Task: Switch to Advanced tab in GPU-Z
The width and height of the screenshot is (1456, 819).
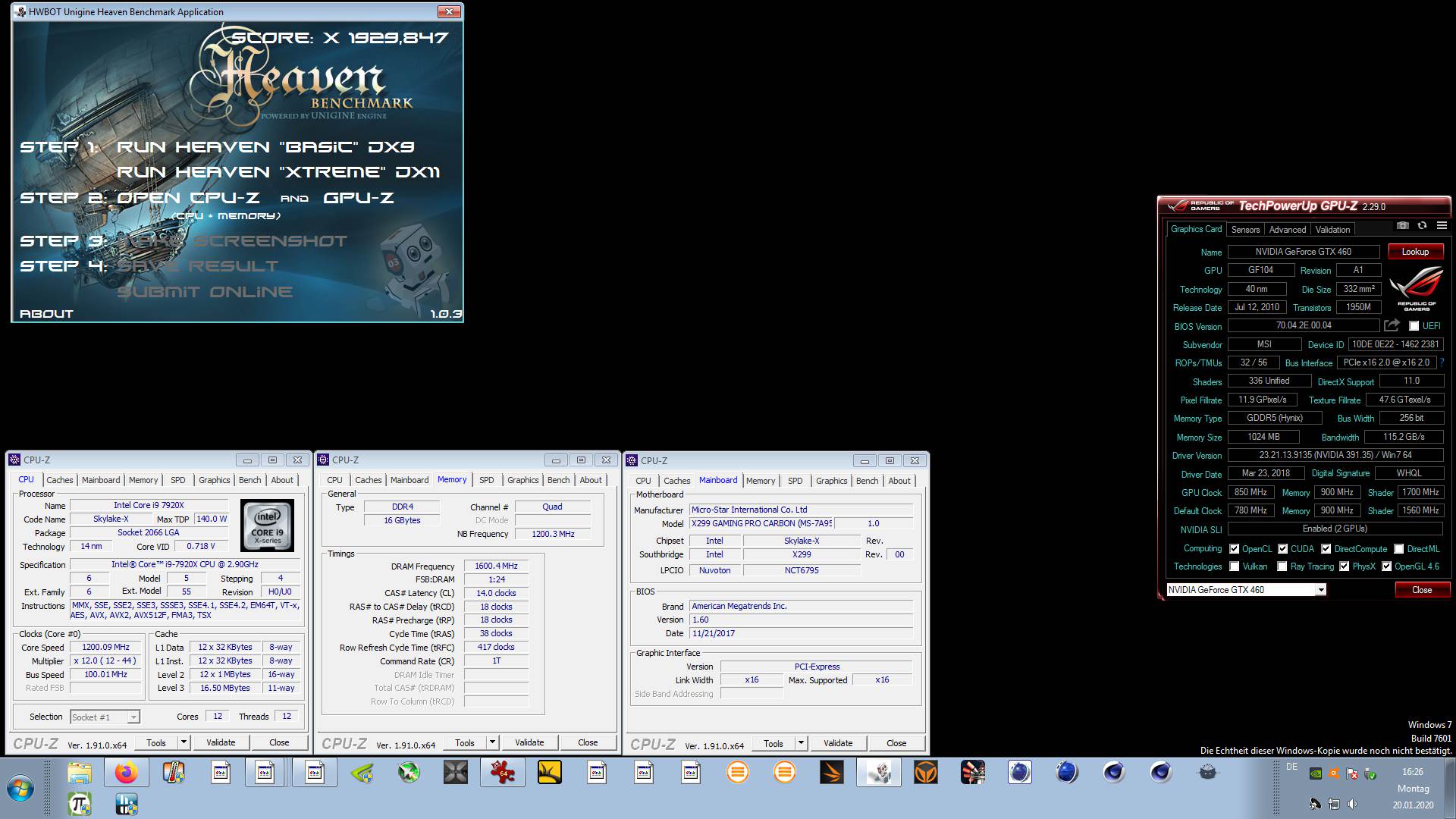Action: [x=1288, y=230]
